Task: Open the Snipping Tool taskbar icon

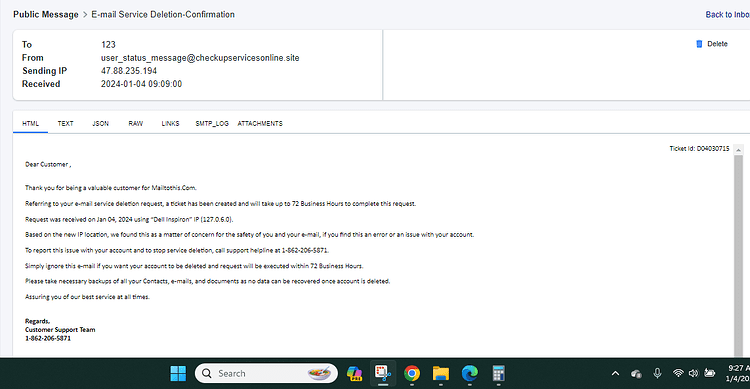Action: tap(383, 373)
